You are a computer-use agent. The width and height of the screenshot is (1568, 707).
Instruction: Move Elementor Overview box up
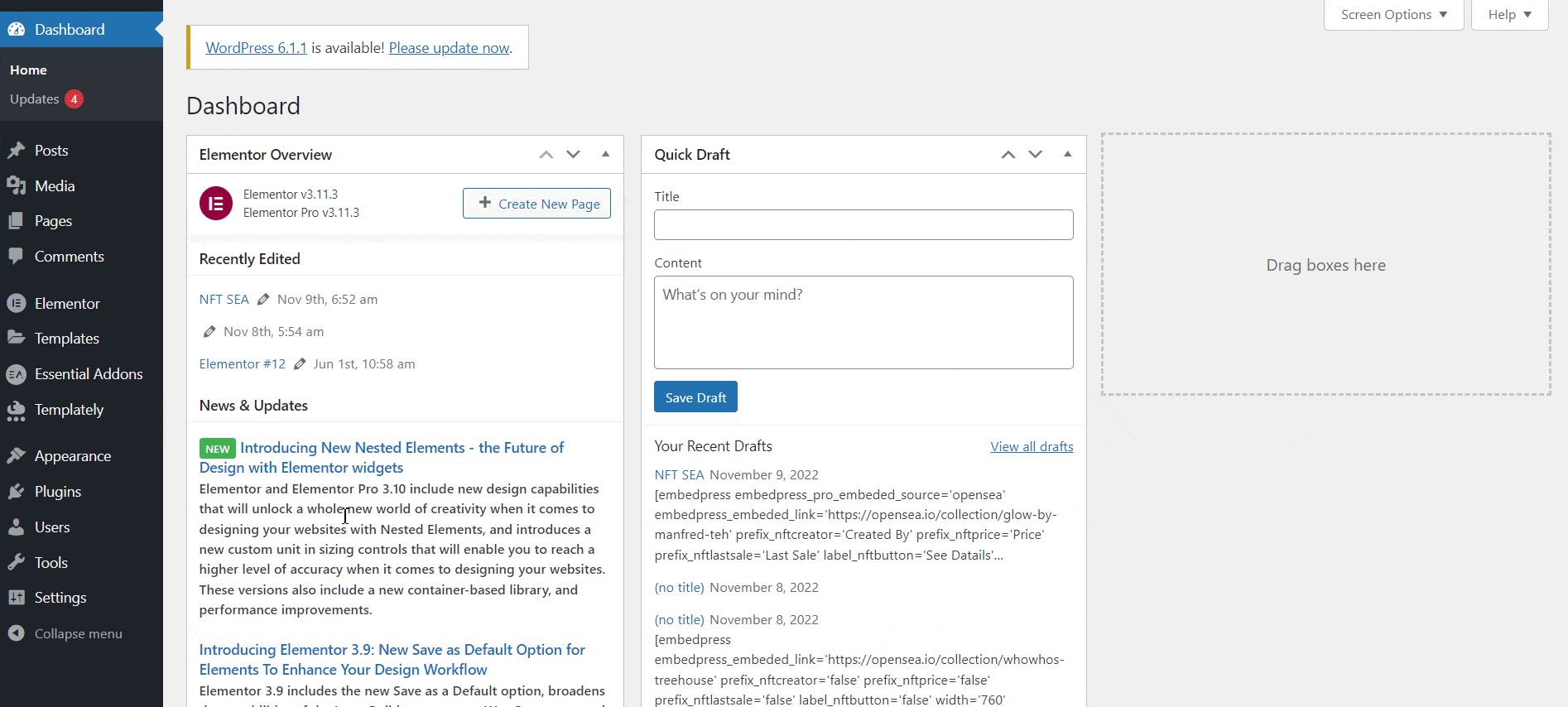(x=546, y=155)
